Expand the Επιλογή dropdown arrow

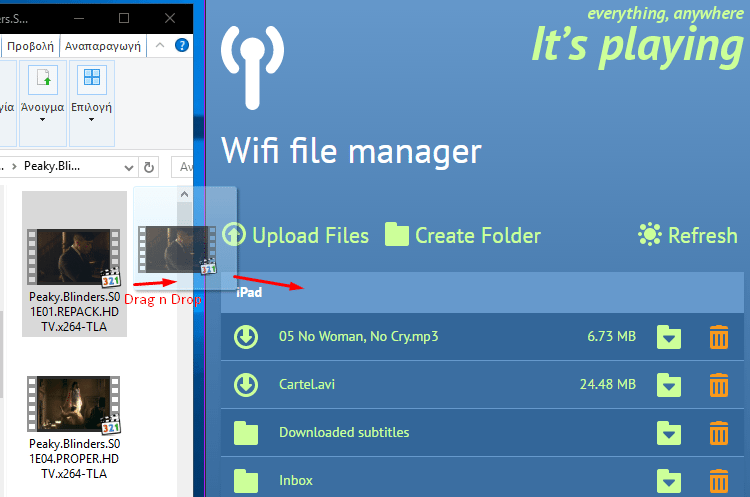coord(91,120)
